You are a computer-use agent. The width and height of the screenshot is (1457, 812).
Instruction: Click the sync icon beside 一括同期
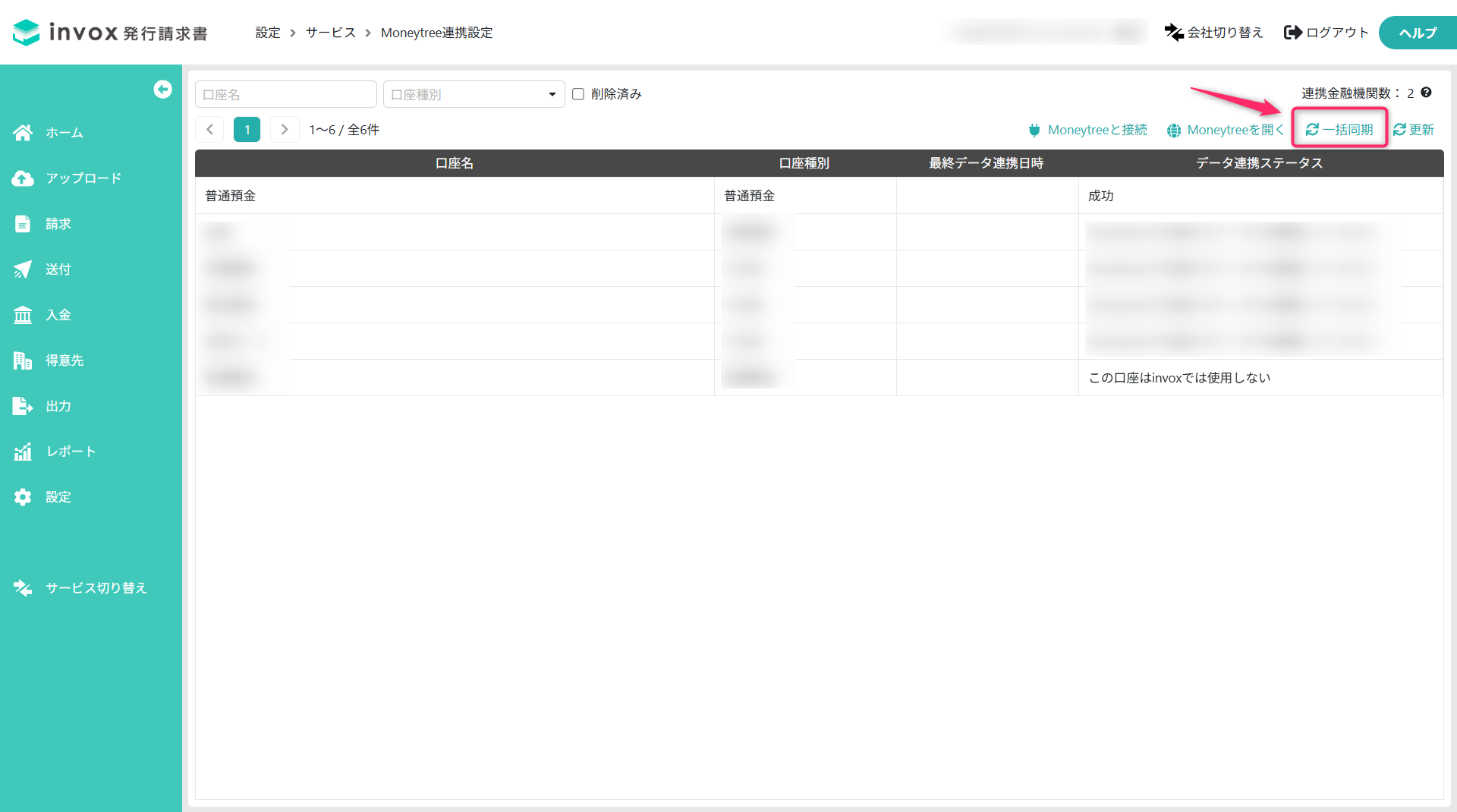tap(1312, 130)
